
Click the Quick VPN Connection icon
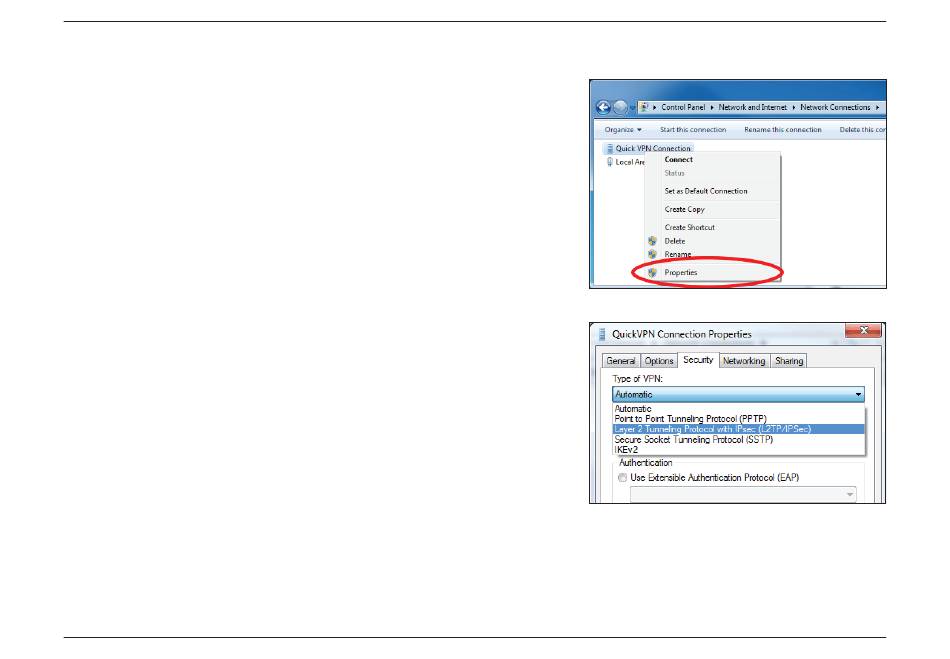(610, 149)
